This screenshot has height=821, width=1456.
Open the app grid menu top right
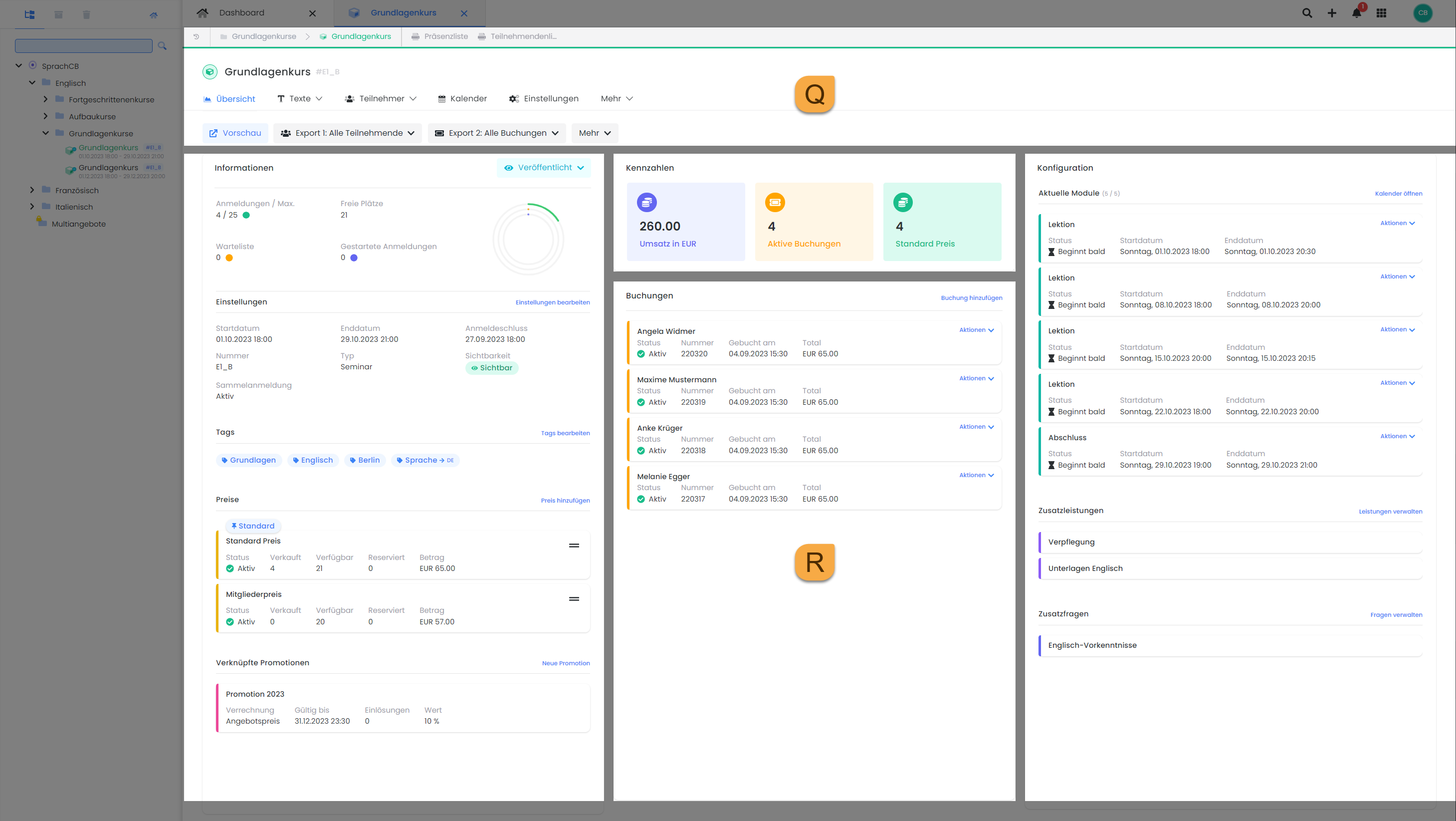pyautogui.click(x=1381, y=12)
